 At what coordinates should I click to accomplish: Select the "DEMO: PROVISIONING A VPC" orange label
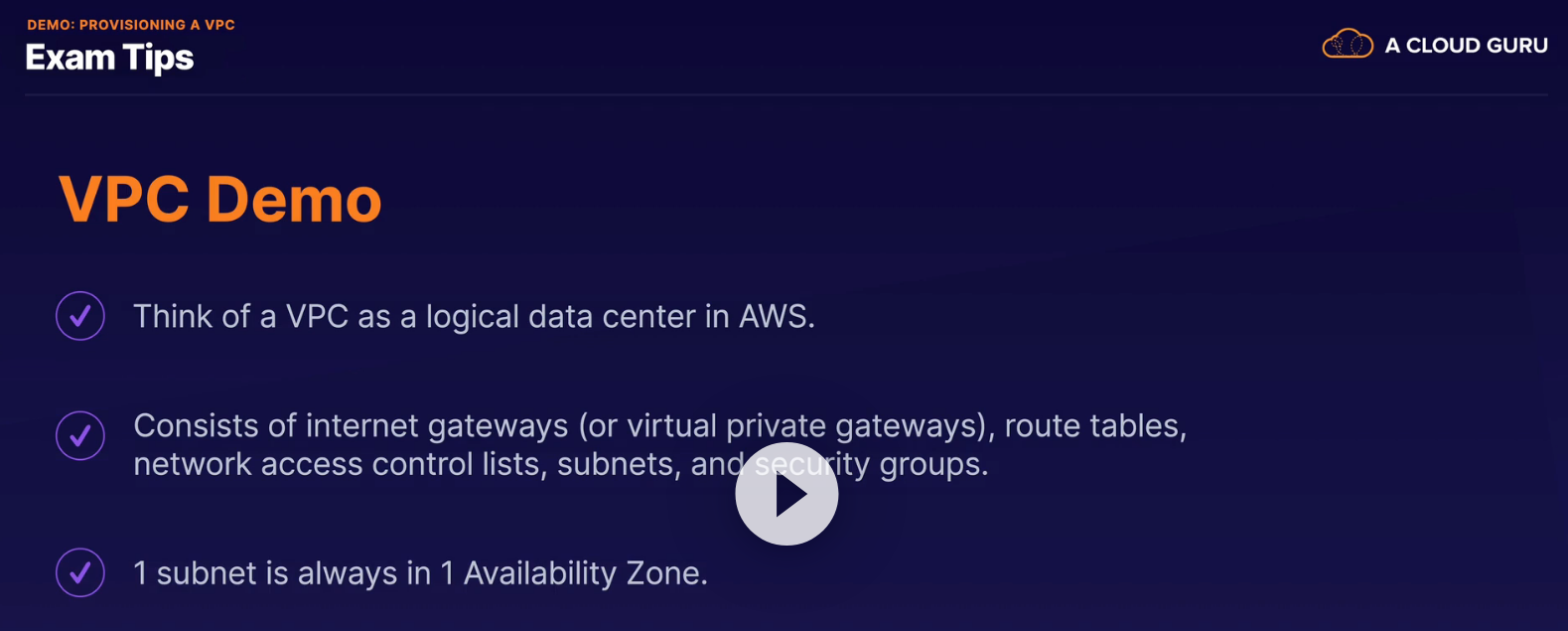click(131, 25)
